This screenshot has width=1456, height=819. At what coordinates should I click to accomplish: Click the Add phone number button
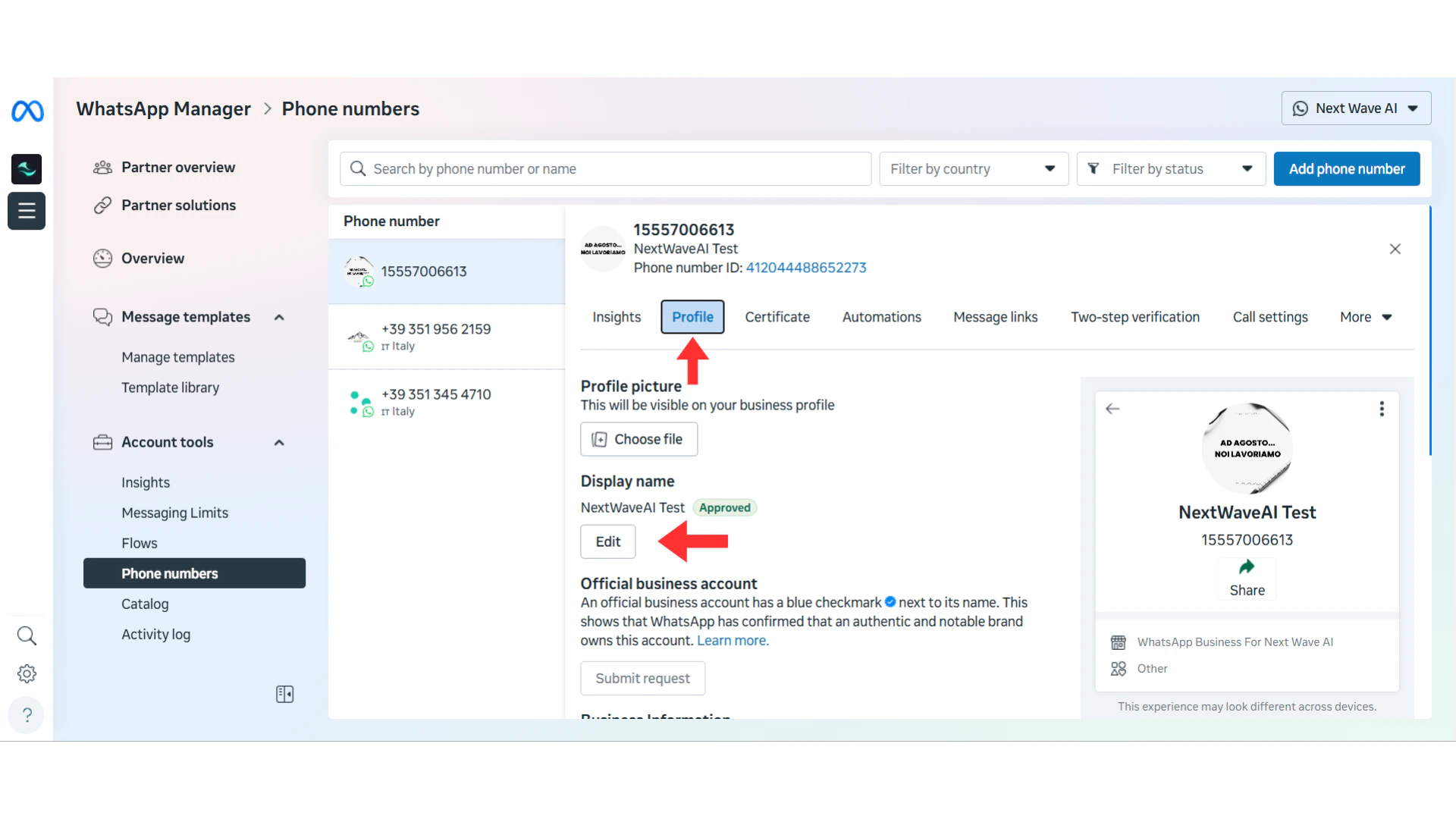coord(1346,169)
